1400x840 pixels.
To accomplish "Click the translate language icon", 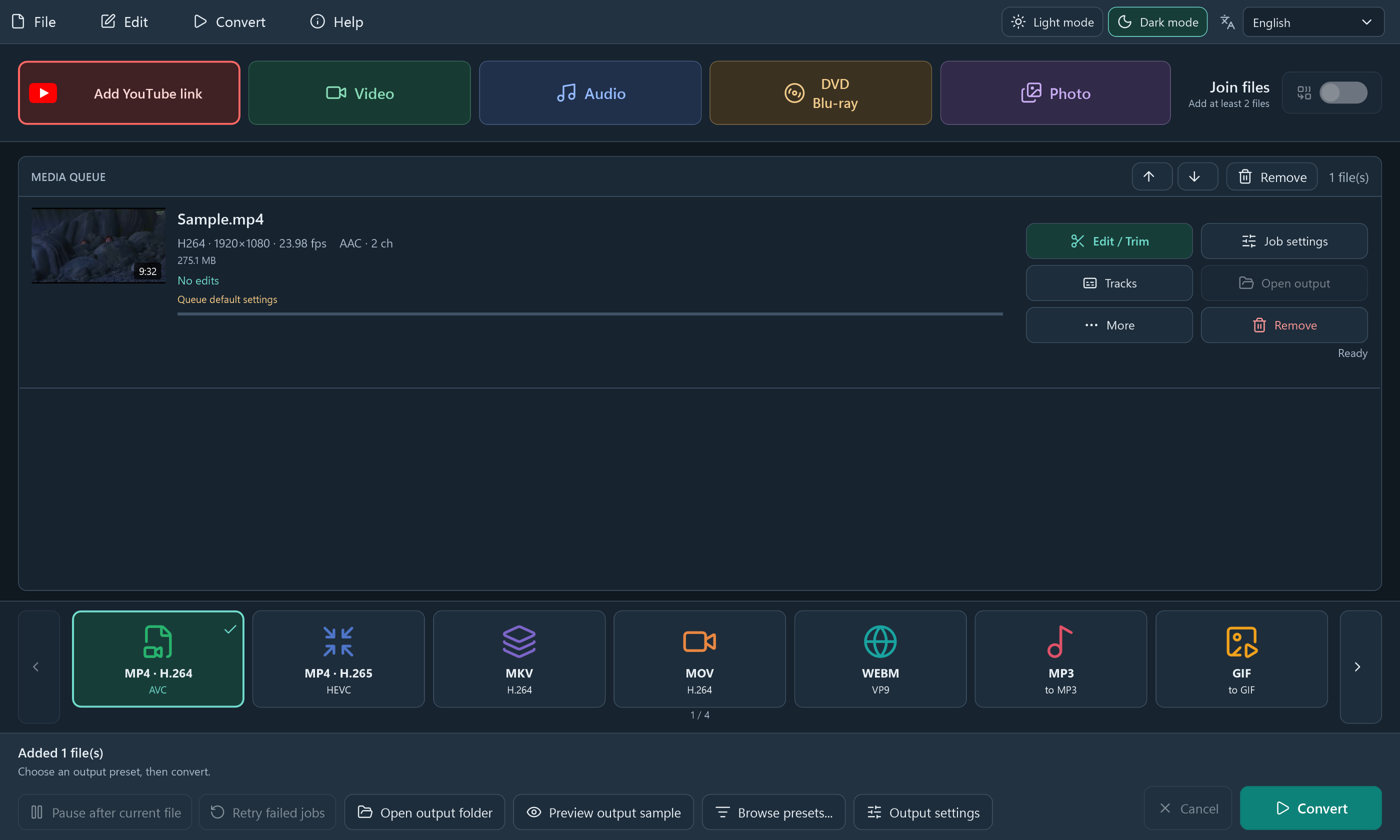I will pos(1227,22).
